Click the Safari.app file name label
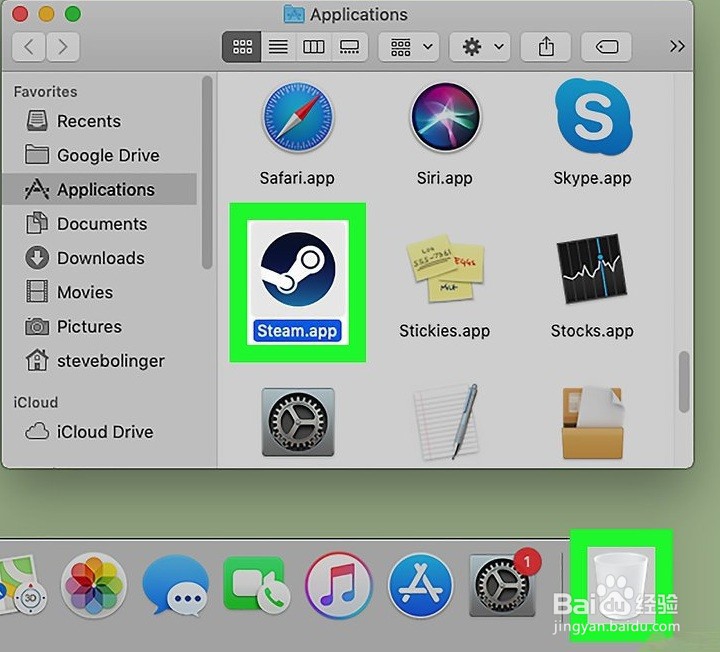This screenshot has height=652, width=720. 297,178
